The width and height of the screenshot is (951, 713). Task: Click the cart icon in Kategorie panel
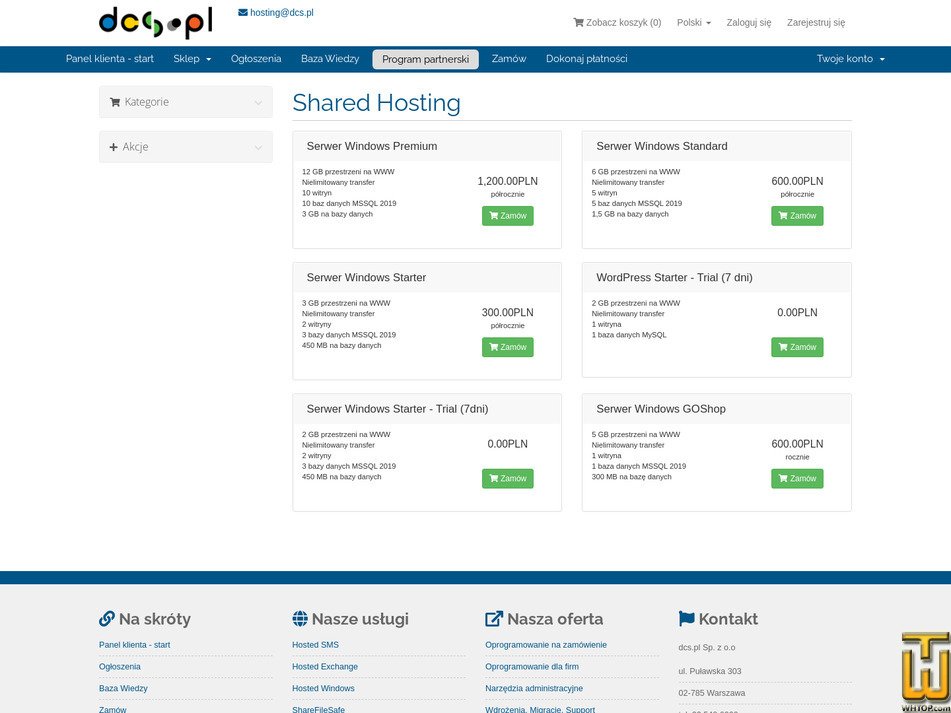(115, 102)
